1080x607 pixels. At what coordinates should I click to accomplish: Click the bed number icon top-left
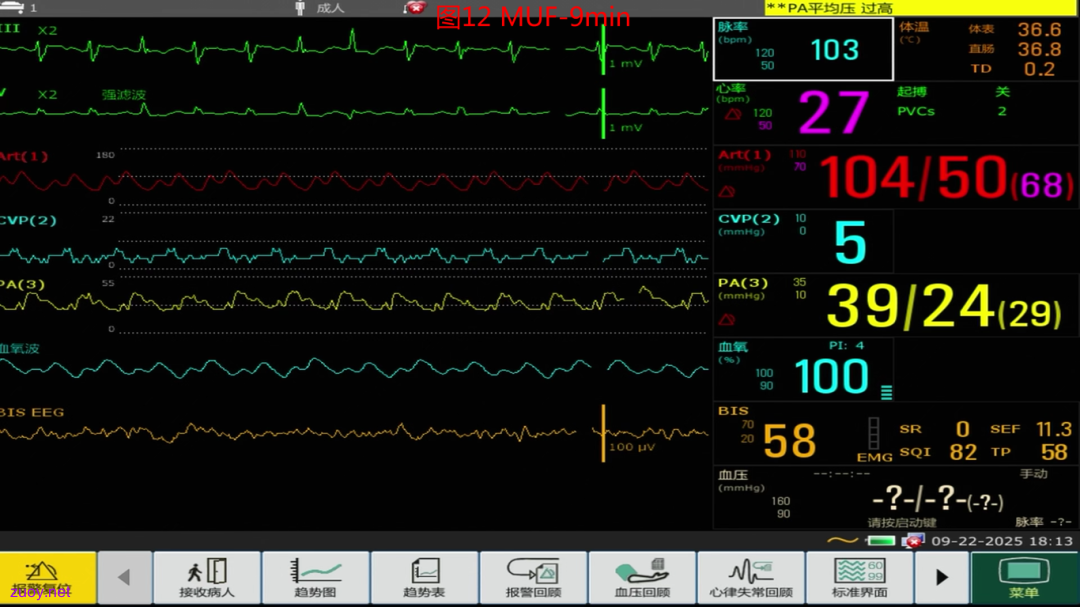12,8
